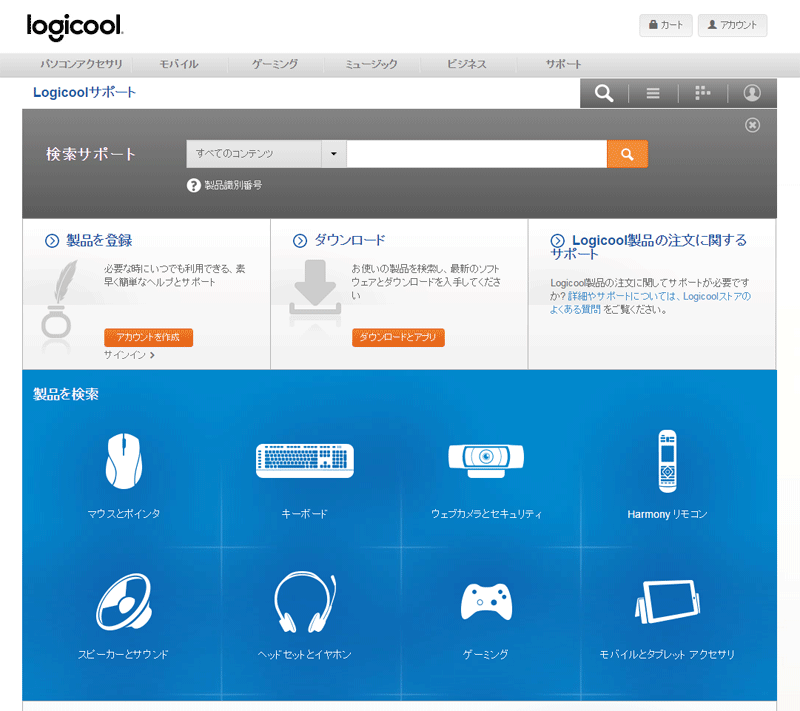Open the 製品を登録 heading
The image size is (800, 711).
[99, 240]
